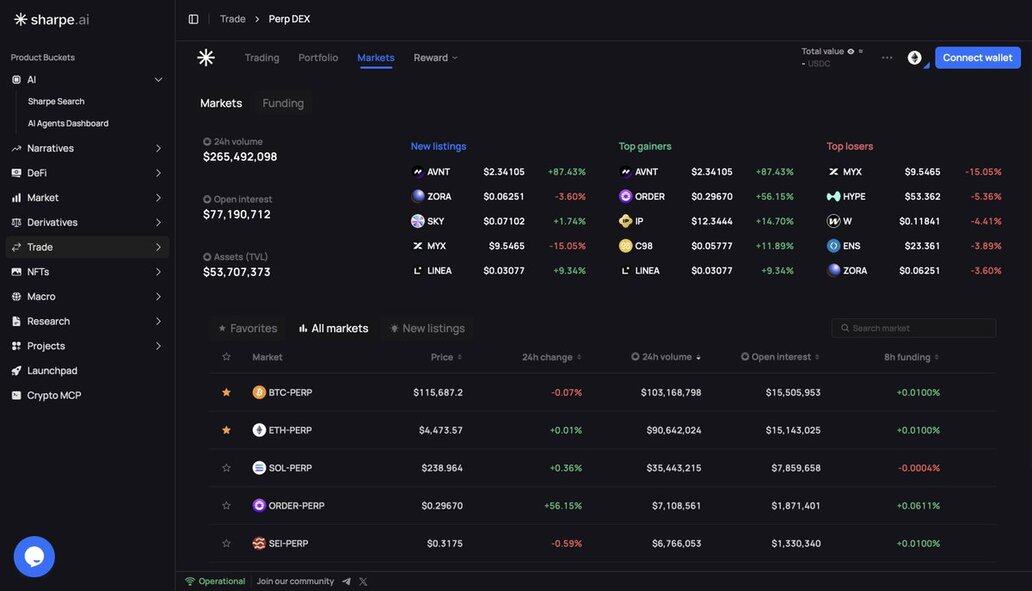Viewport: 1032px width, 591px height.
Task: Sort table by 24h volume column
Action: point(666,357)
